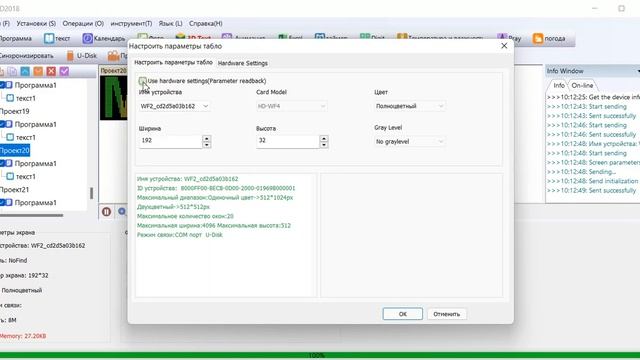Click 10:12:49 Sent successfully log line
This screenshot has height=360, width=640.
click(x=591, y=191)
